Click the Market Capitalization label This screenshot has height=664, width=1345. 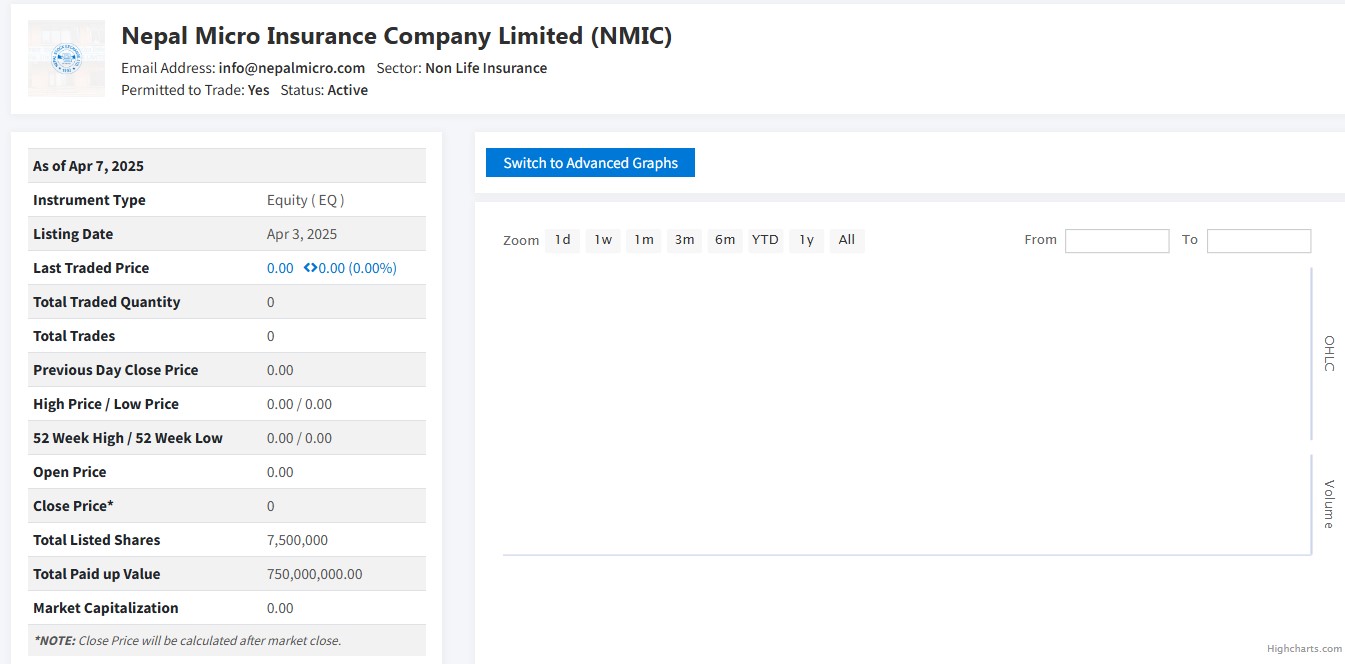click(106, 608)
